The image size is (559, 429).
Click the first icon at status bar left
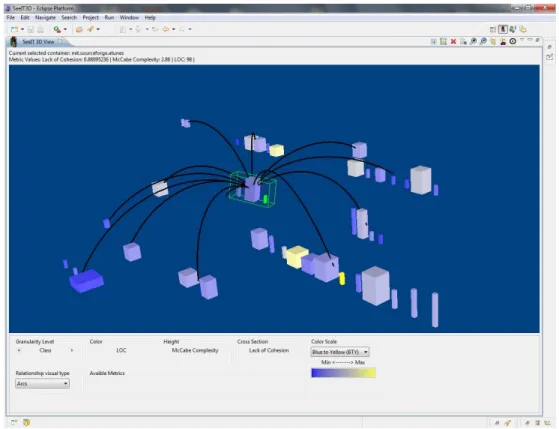click(x=14, y=423)
